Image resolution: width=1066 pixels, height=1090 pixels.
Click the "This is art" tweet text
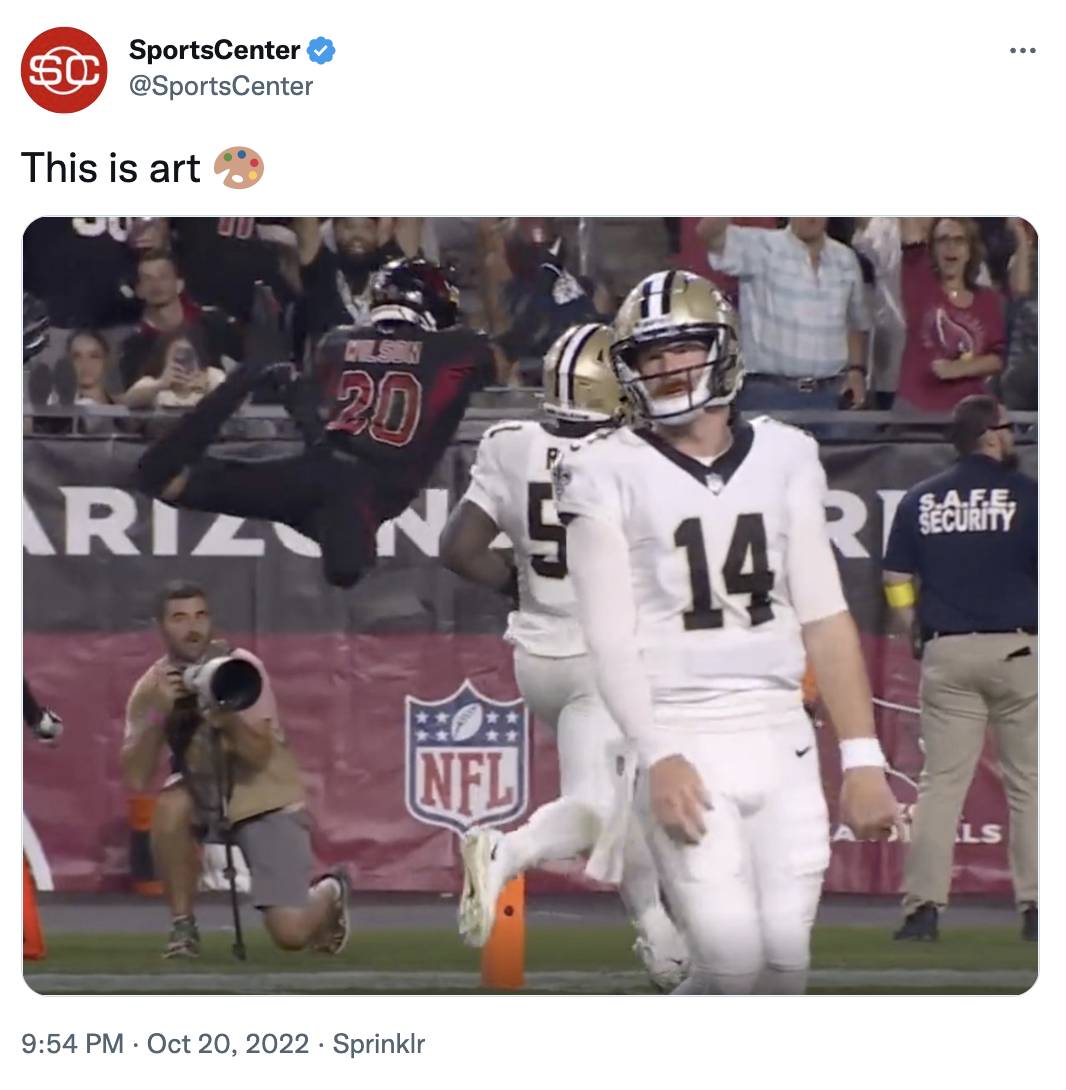[x=111, y=168]
